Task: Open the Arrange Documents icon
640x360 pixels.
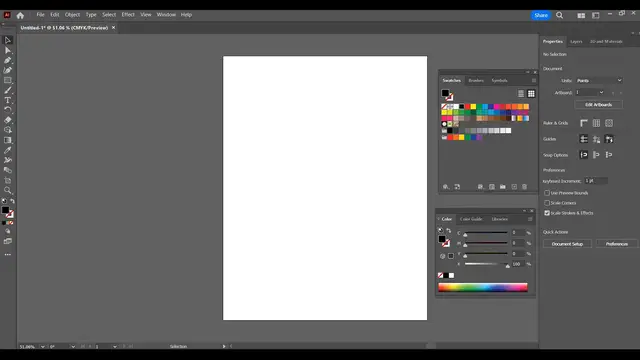Action: pos(581,15)
